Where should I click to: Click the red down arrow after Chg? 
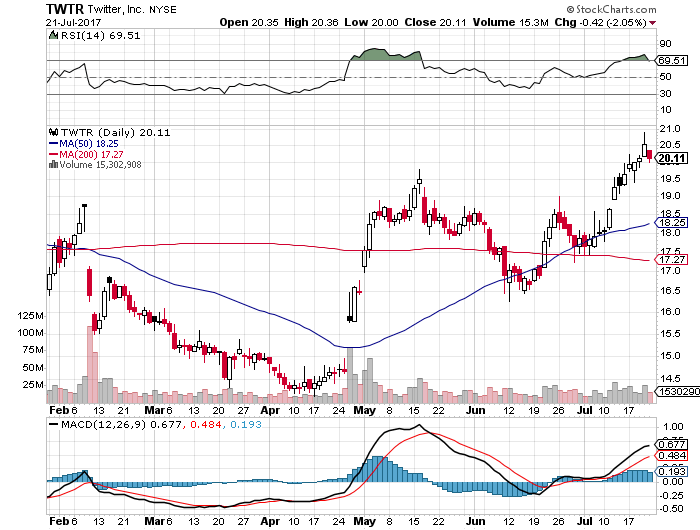point(653,23)
